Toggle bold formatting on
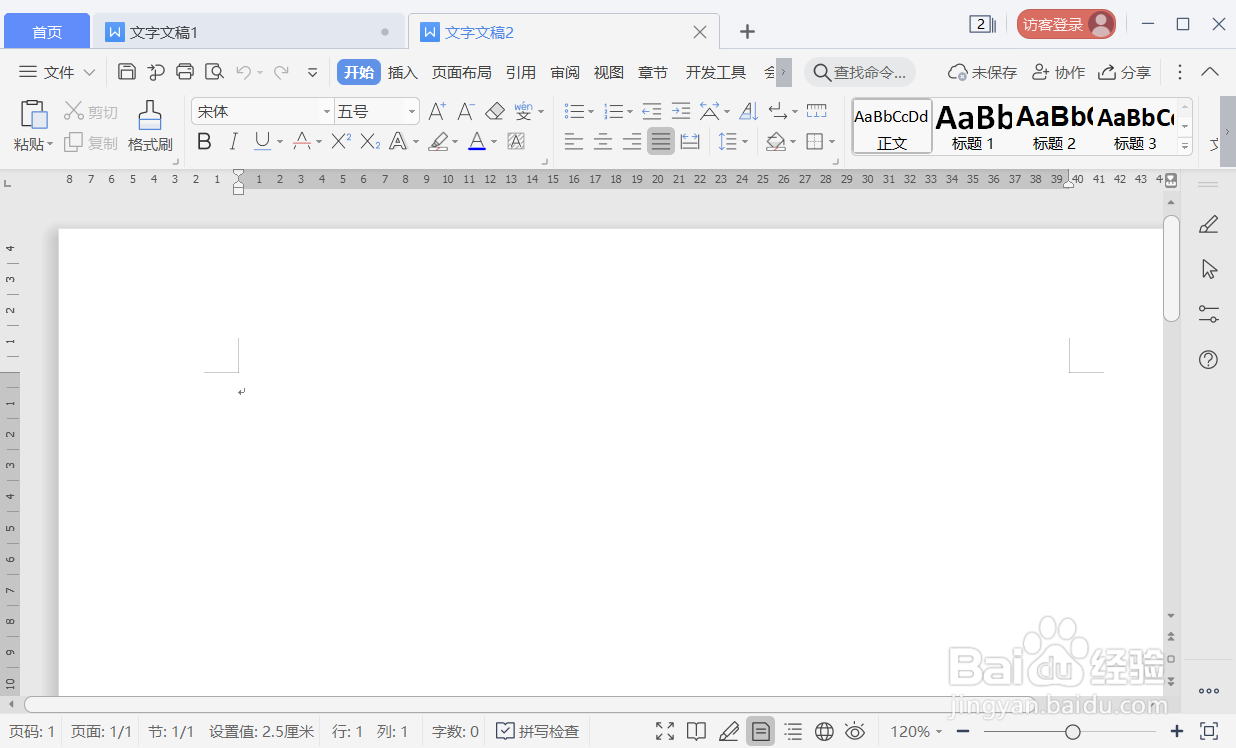This screenshot has height=748, width=1236. [x=204, y=142]
